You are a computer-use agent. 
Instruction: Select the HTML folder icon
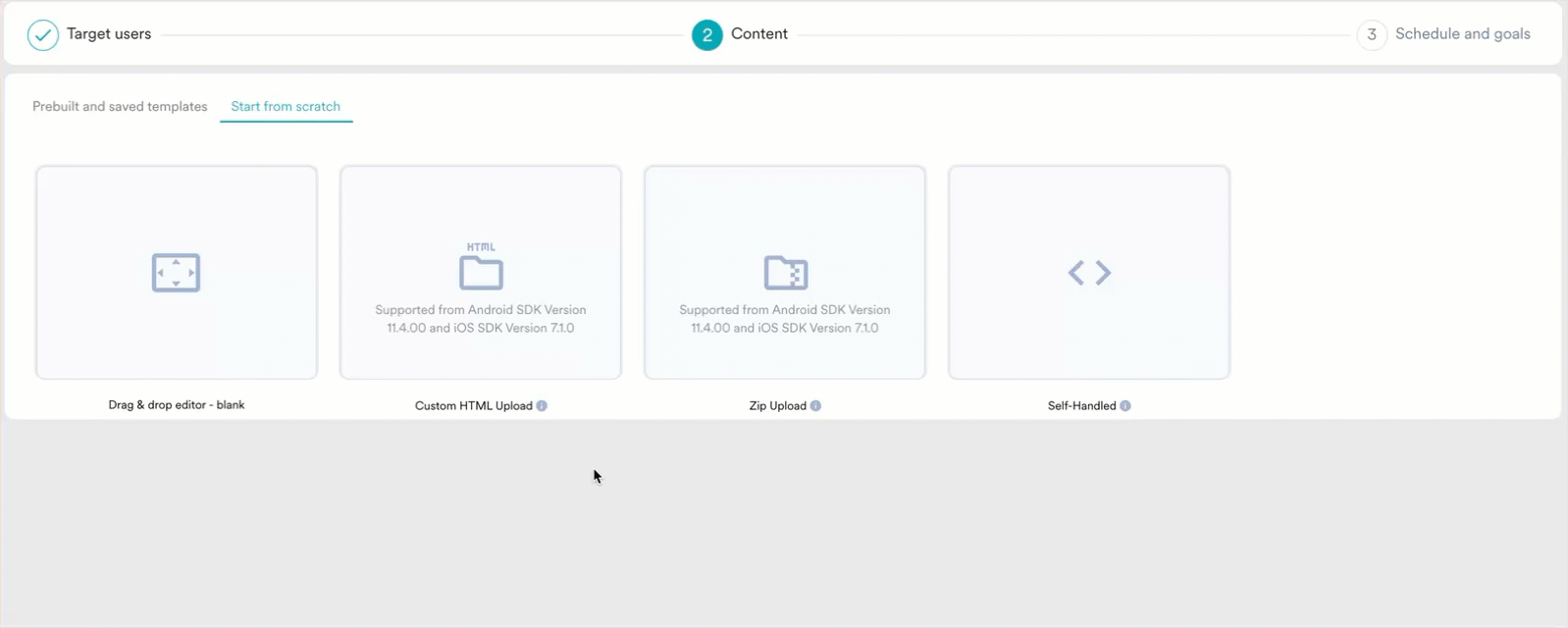pos(481,269)
